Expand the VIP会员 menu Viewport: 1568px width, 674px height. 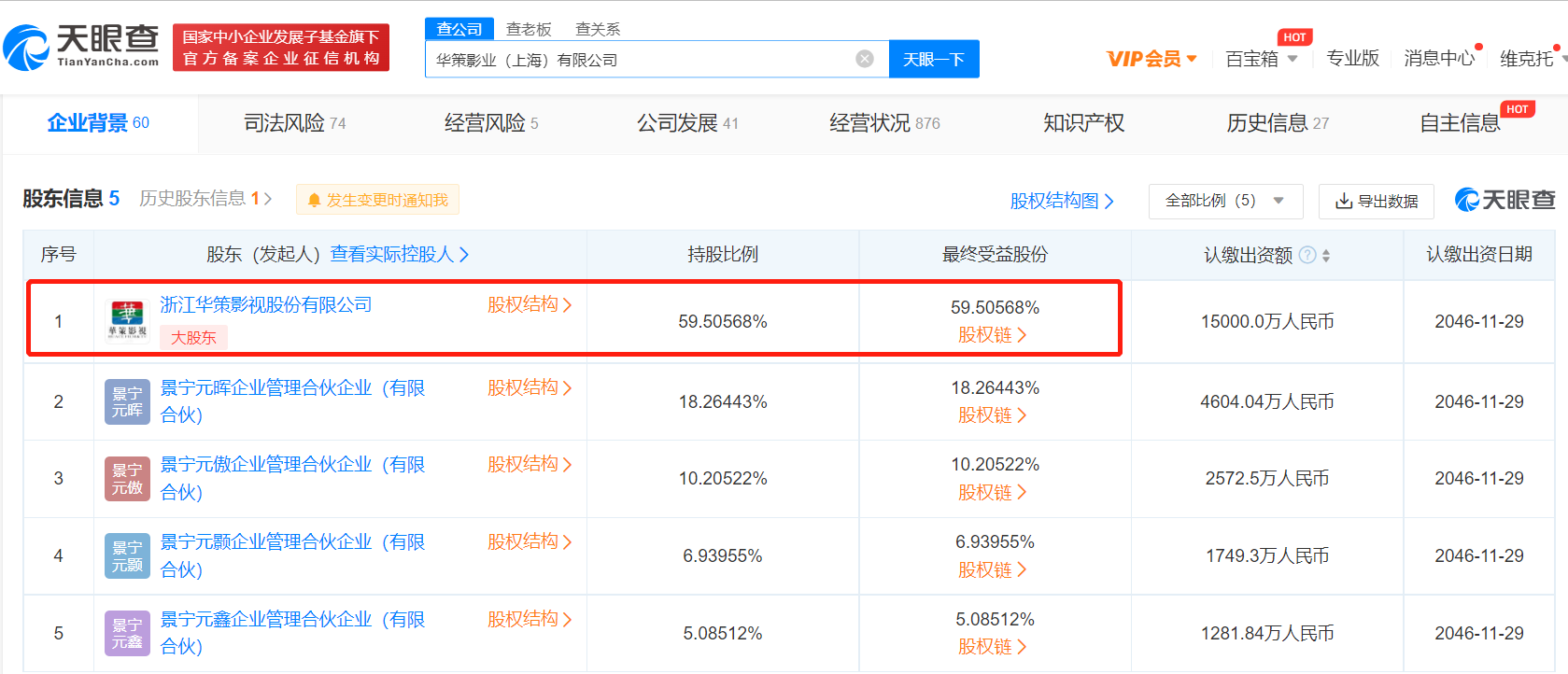point(1151,59)
